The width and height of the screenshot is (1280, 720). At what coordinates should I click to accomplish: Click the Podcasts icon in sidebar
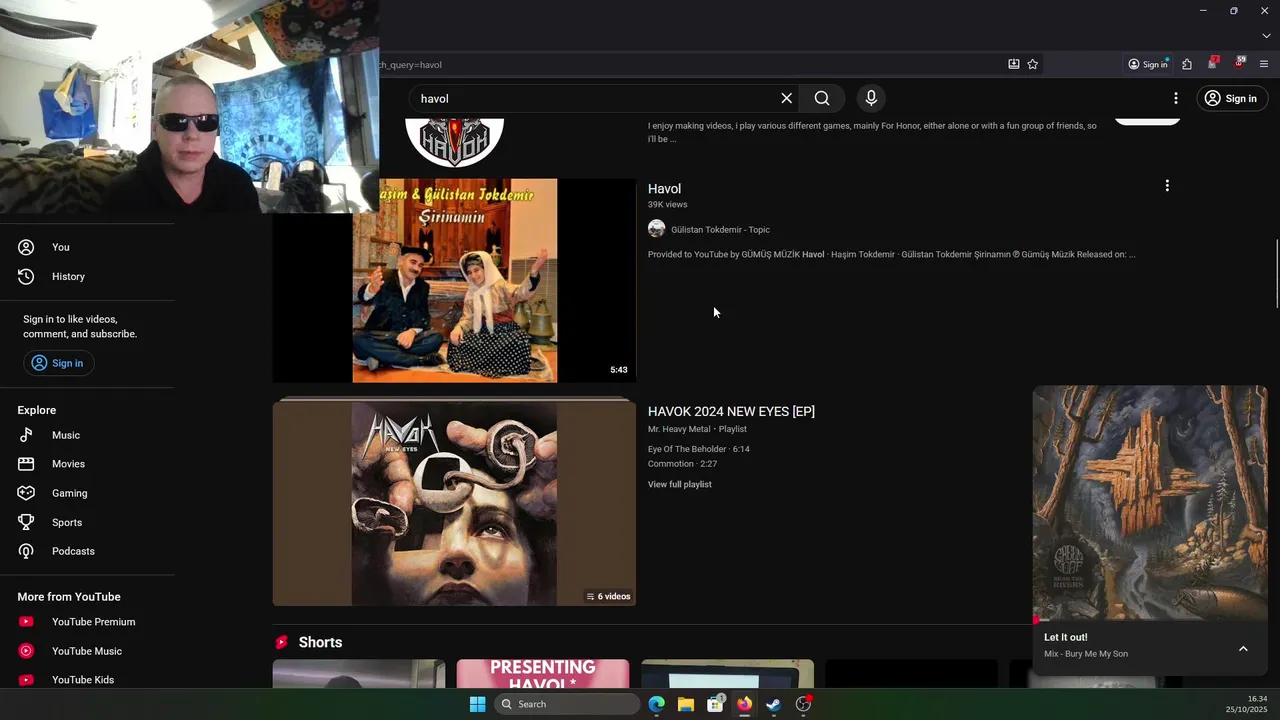point(26,551)
